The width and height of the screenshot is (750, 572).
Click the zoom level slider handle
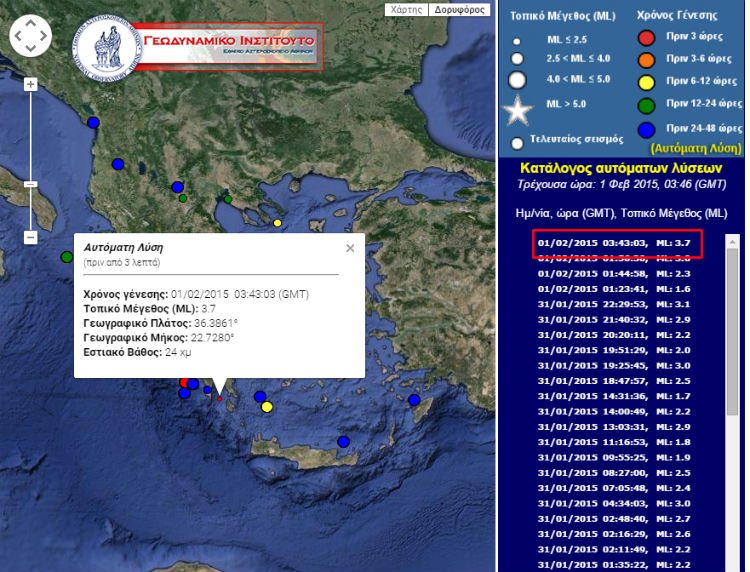pos(30,184)
